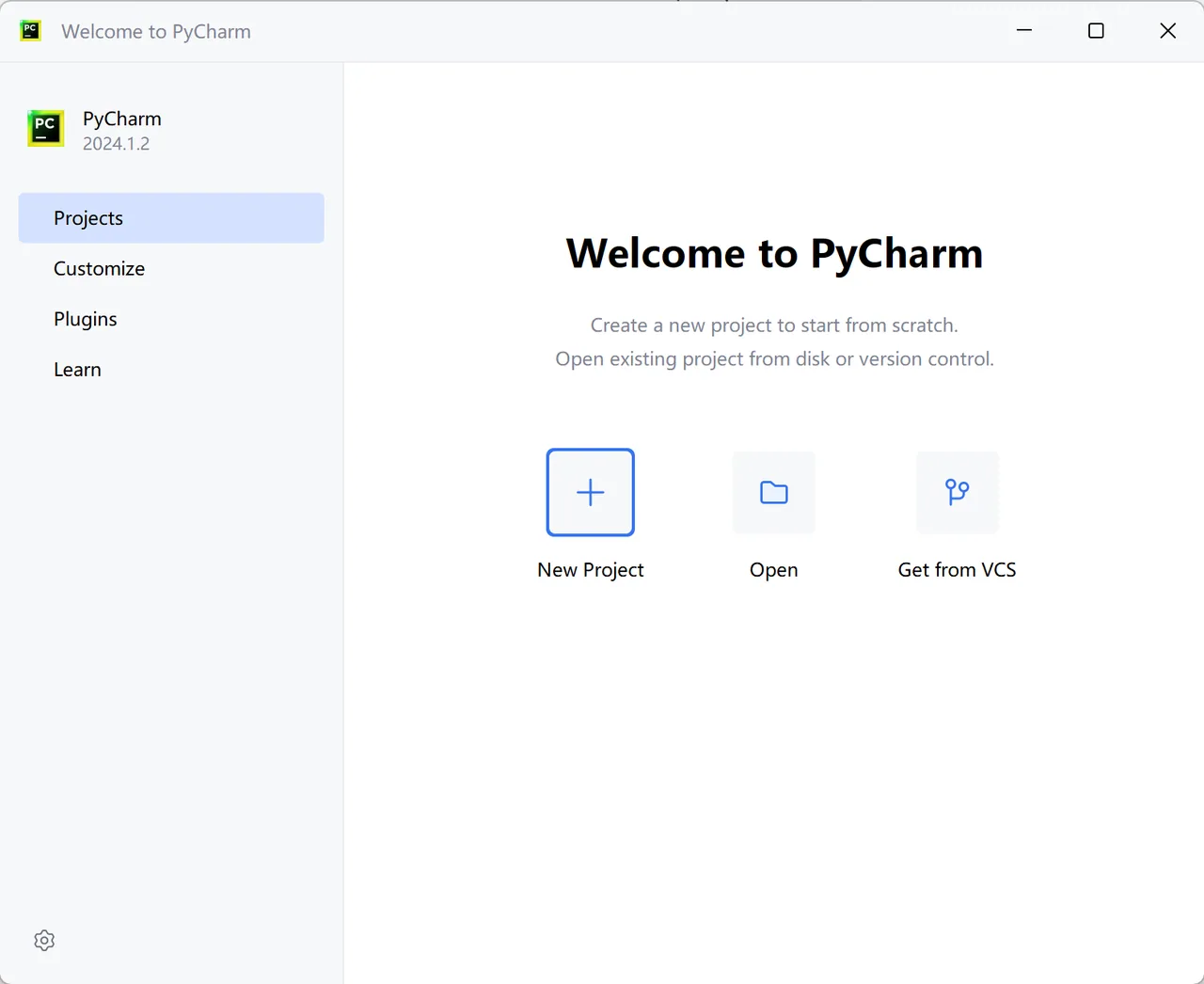Close the Welcome to PyCharm window

[1168, 31]
